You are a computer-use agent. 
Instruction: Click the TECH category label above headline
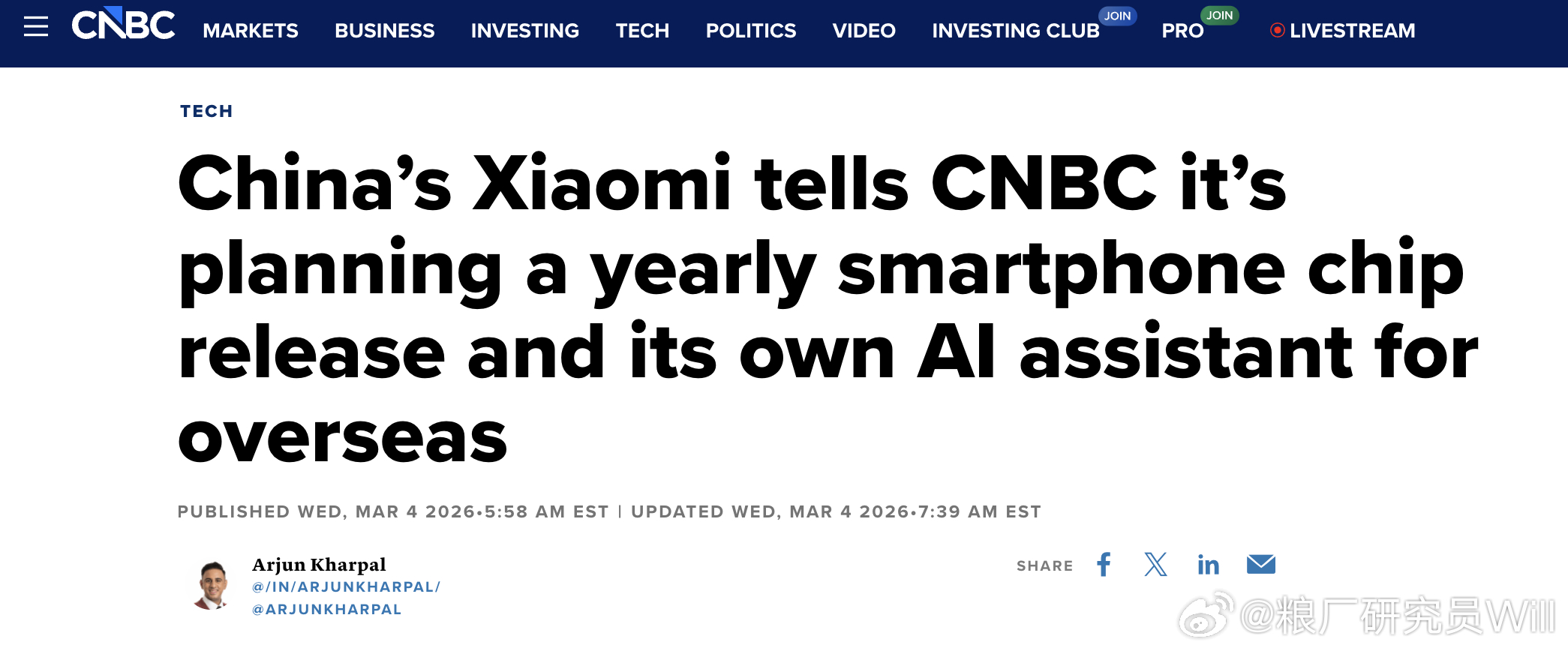206,111
